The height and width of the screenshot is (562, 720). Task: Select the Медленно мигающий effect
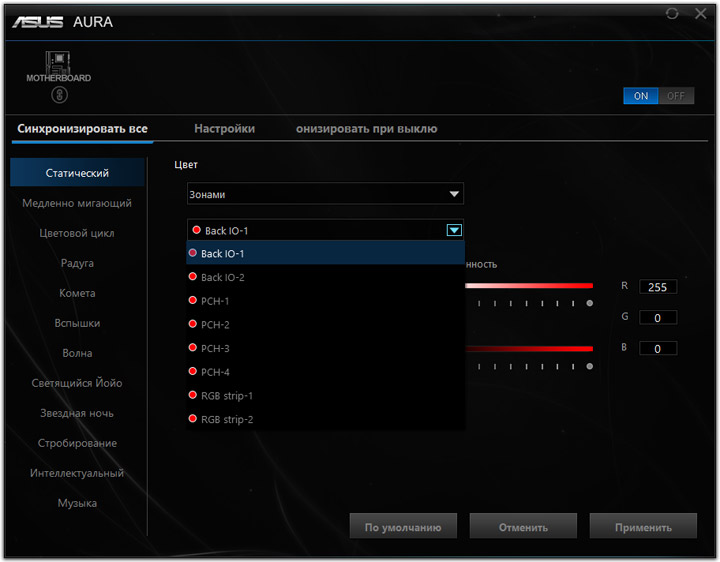tap(77, 203)
